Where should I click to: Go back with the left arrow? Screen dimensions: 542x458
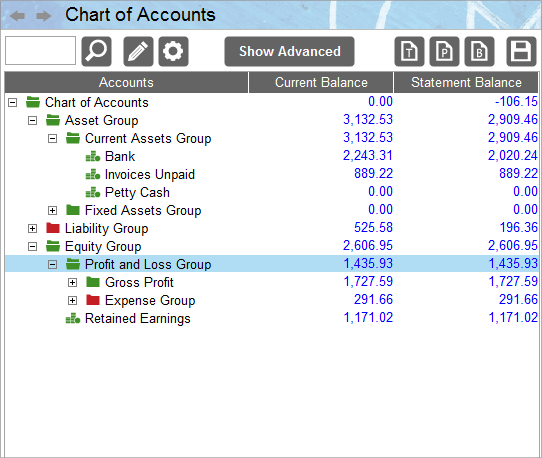pyautogui.click(x=17, y=16)
